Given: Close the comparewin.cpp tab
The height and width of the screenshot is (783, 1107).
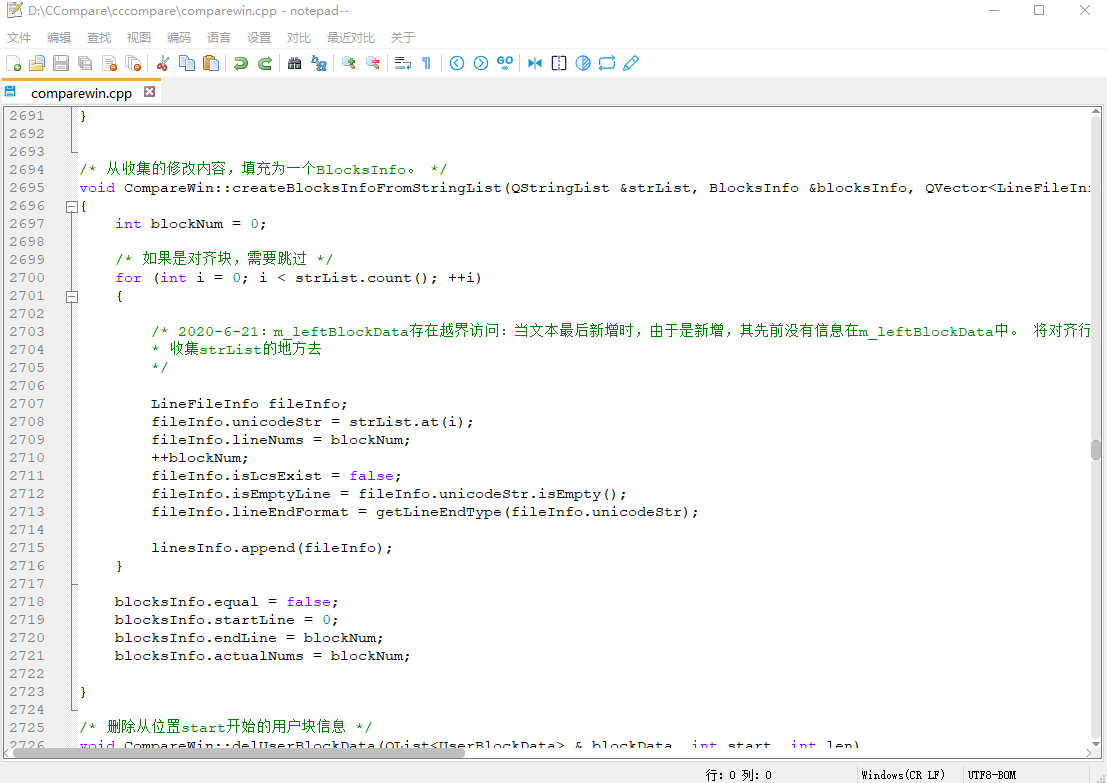Looking at the screenshot, I should (150, 92).
